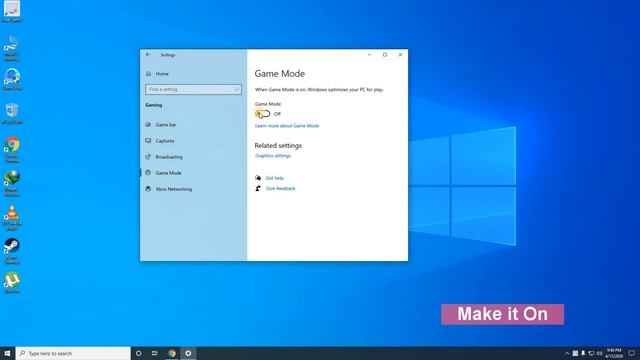This screenshot has width=640, height=360.
Task: Click the Give feedback person icon
Action: (x=258, y=188)
